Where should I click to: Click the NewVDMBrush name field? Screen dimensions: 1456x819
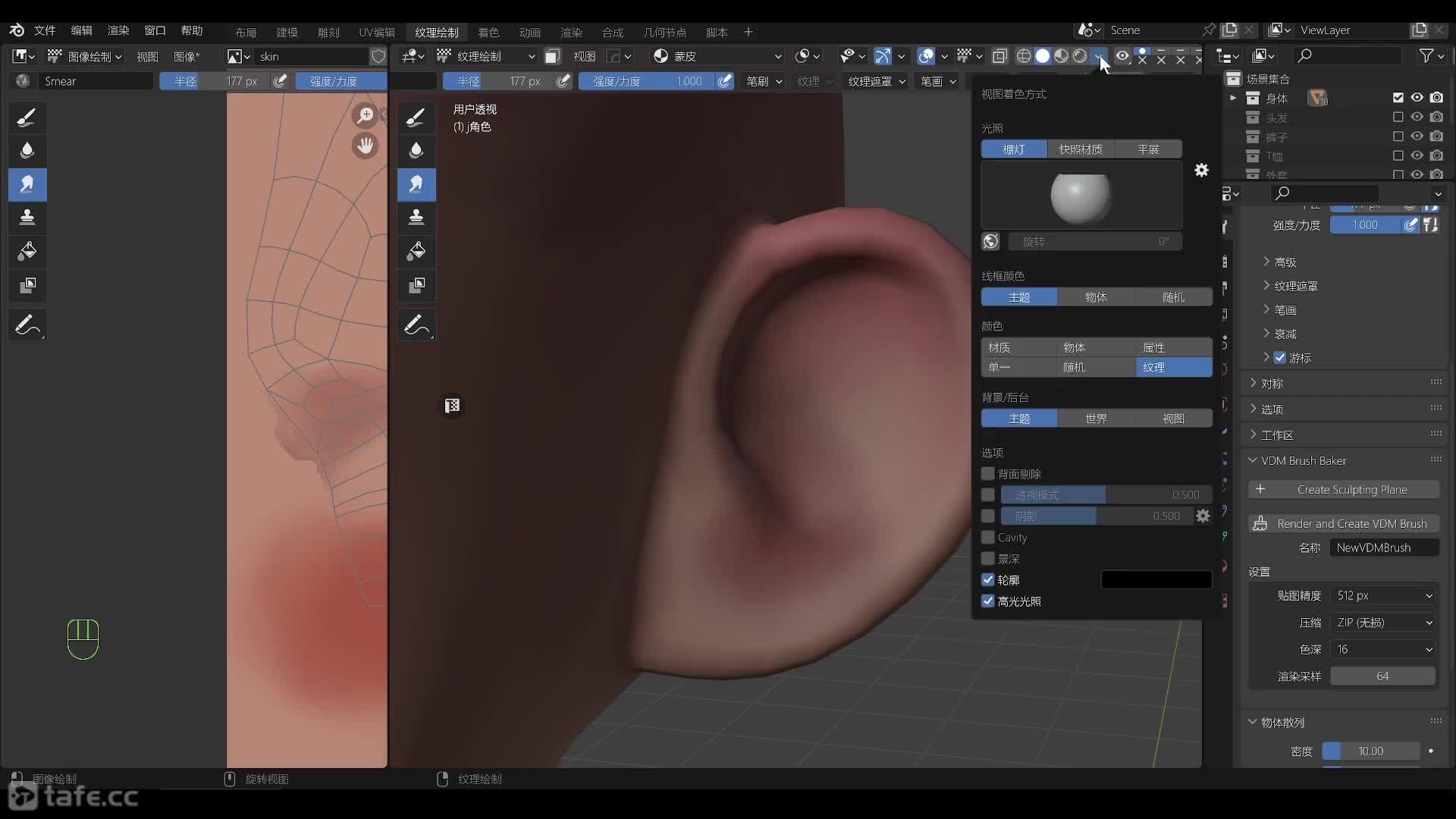1384,548
